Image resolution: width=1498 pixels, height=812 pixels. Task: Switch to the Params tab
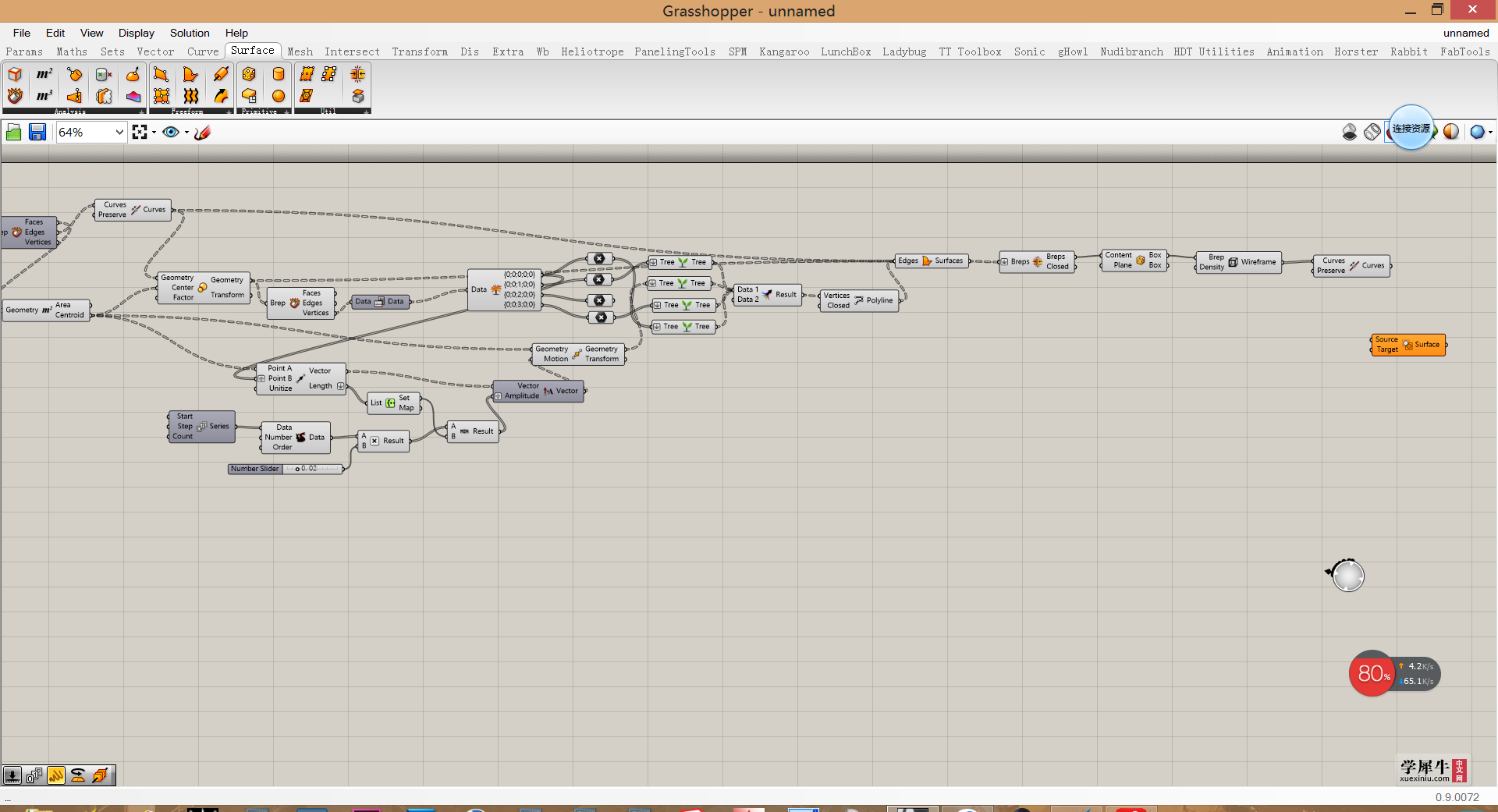pos(24,51)
